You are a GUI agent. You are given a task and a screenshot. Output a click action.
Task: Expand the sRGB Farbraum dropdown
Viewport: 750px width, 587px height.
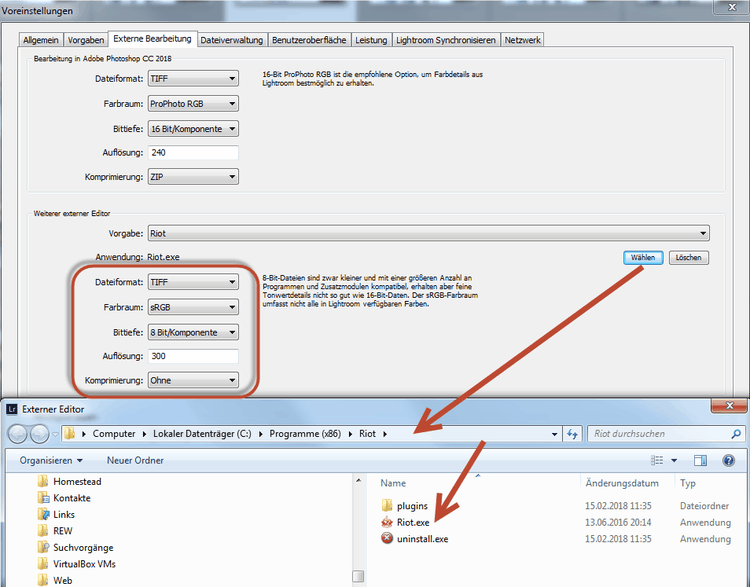(193, 307)
